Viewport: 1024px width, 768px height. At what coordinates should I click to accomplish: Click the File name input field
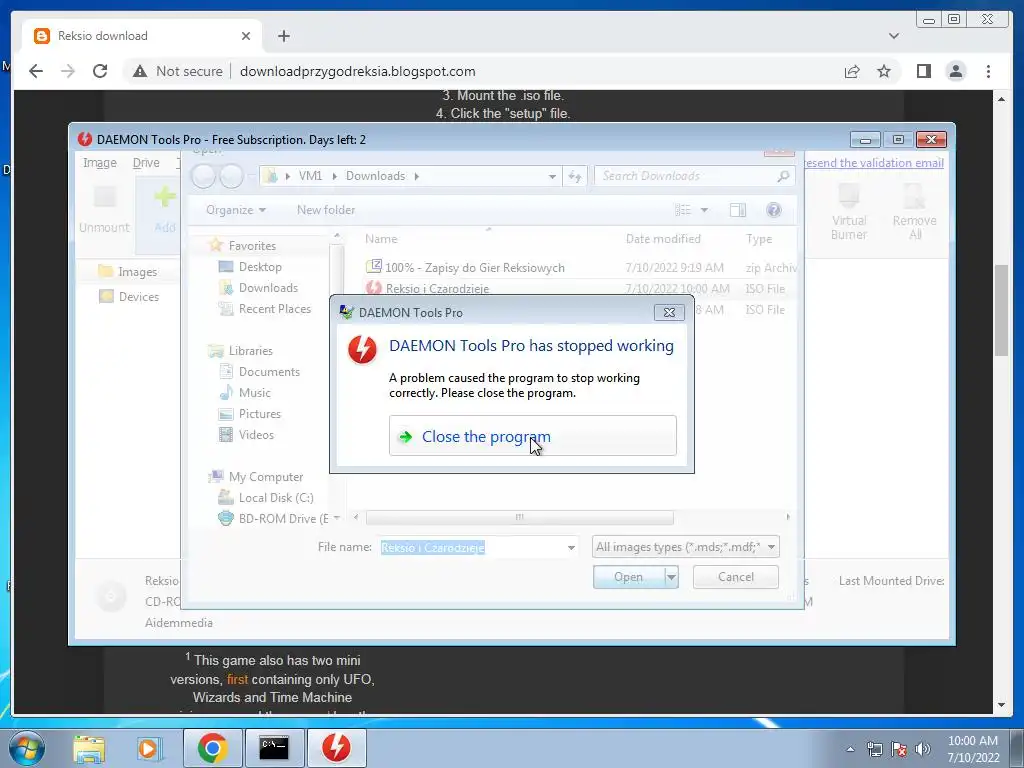pos(472,547)
